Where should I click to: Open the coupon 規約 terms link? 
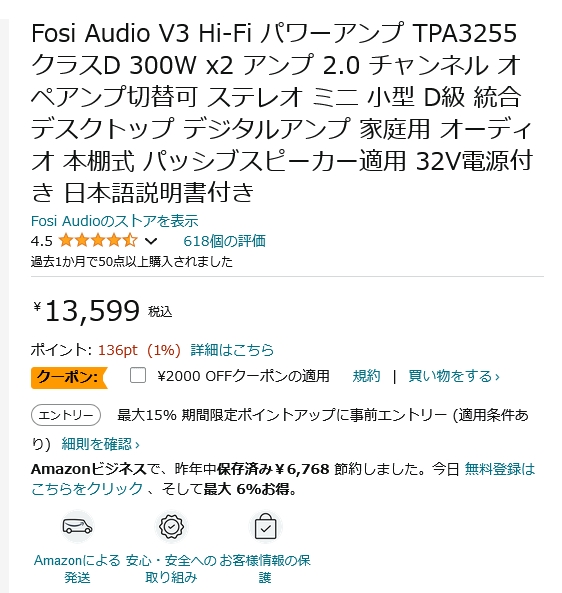click(x=366, y=376)
